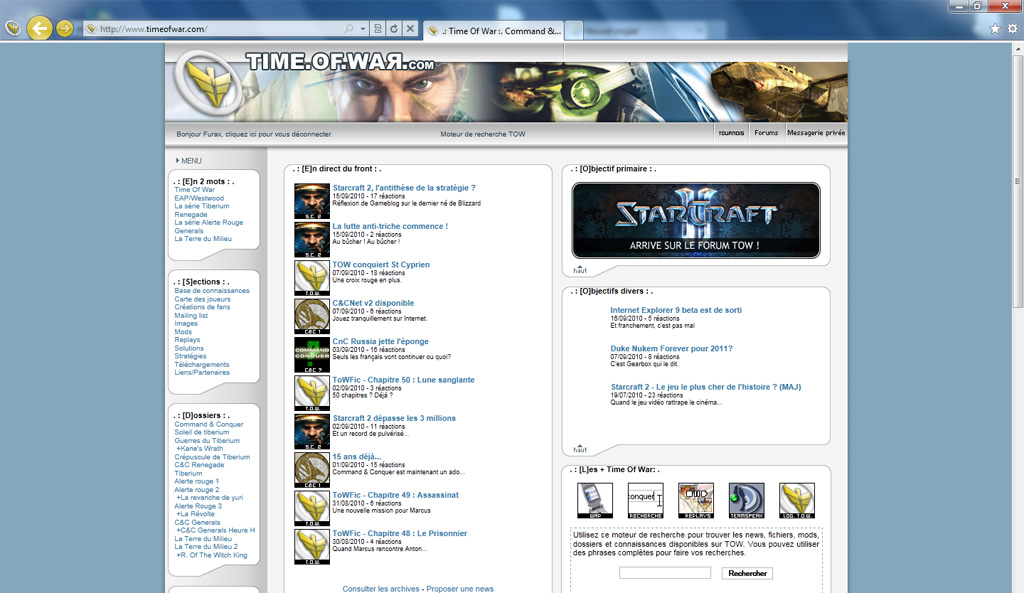Click the thumbnail beside 'ToWFic - Chapitre 50'
This screenshot has width=1024, height=593.
tap(312, 393)
